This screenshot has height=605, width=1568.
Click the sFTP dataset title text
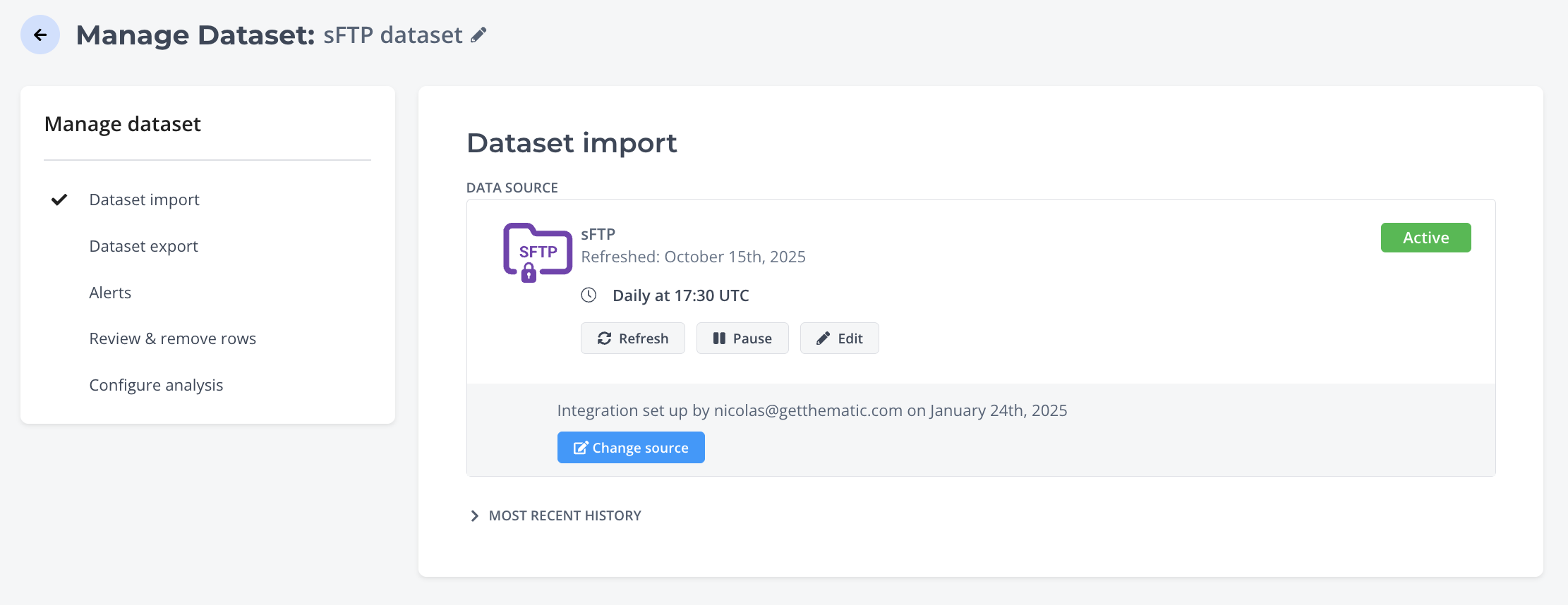[392, 35]
